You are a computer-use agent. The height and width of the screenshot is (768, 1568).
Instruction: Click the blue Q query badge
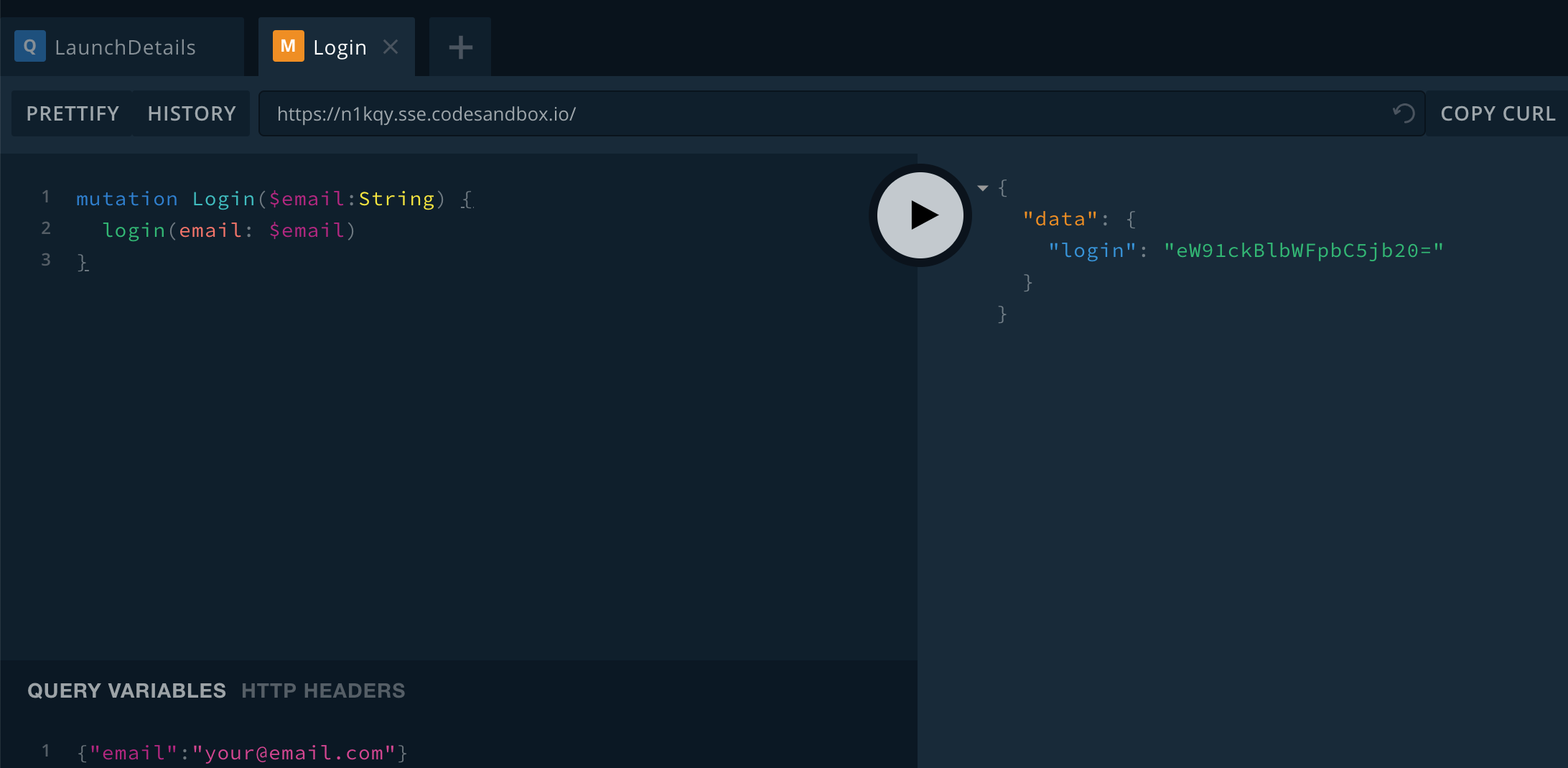click(29, 46)
